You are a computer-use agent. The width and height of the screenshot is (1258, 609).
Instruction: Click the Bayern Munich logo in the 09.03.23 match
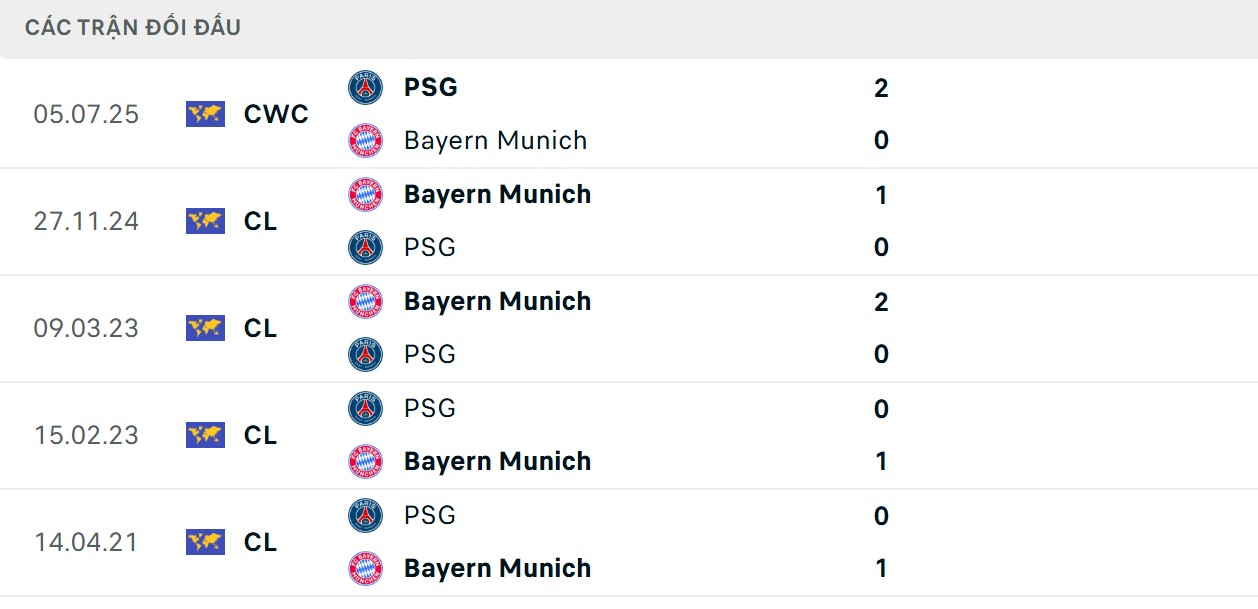[x=366, y=300]
